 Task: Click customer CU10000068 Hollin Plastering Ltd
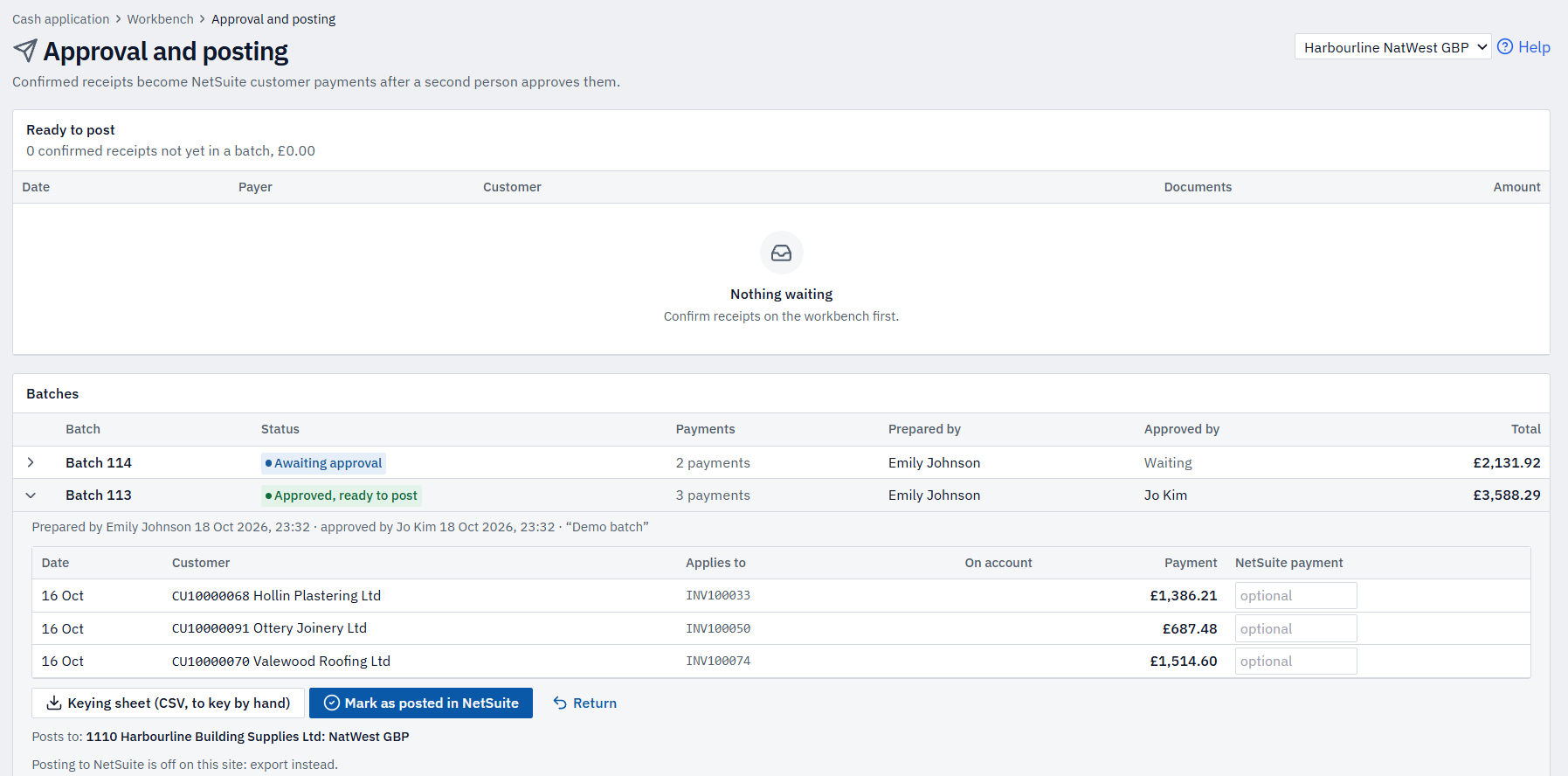pos(276,596)
